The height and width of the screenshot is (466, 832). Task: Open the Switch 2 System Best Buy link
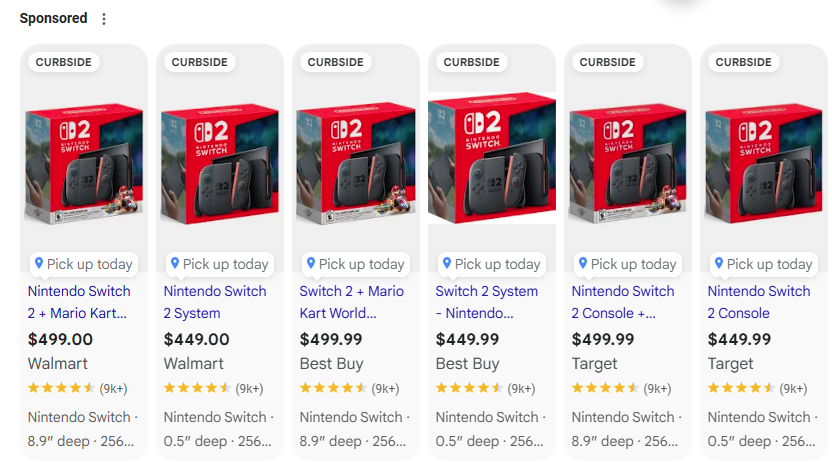[487, 302]
